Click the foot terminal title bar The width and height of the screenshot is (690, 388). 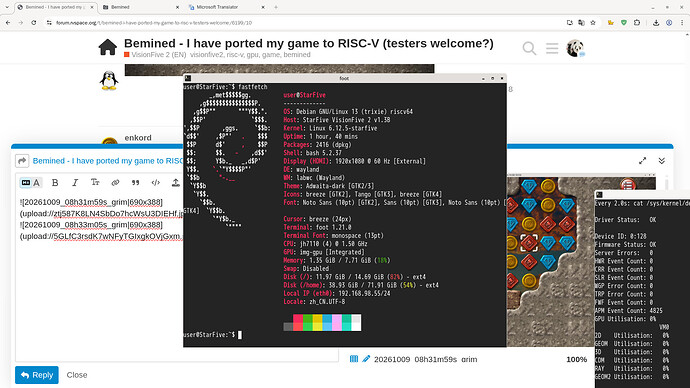tap(345, 78)
